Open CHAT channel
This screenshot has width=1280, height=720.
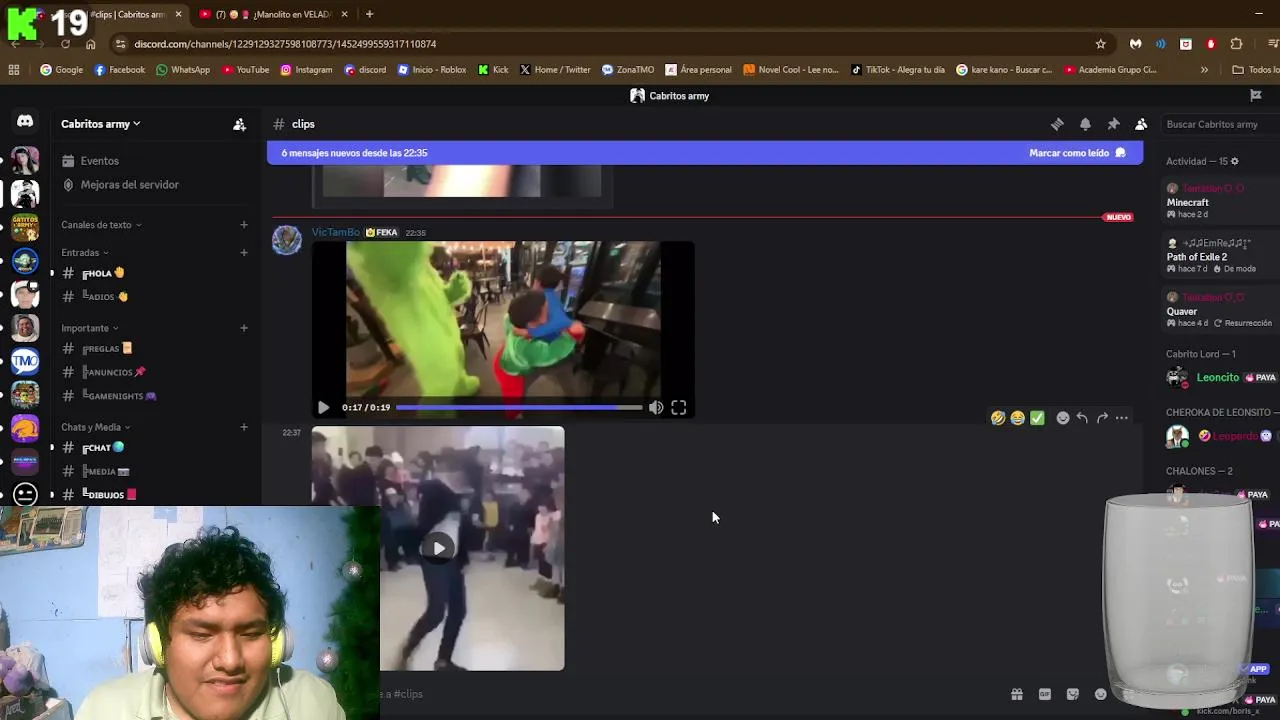coord(154,448)
